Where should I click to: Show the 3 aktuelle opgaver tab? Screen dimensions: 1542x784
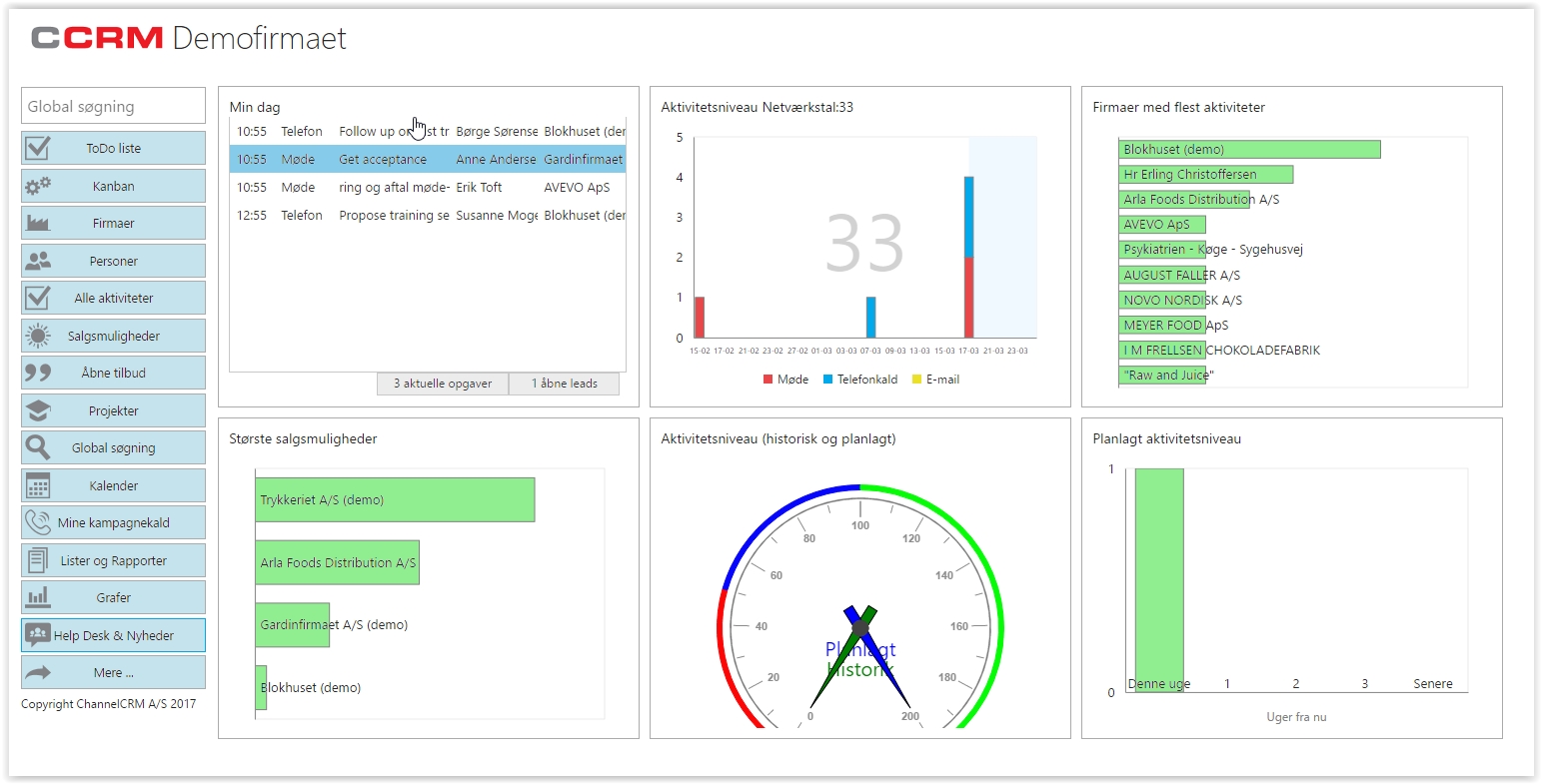[443, 384]
